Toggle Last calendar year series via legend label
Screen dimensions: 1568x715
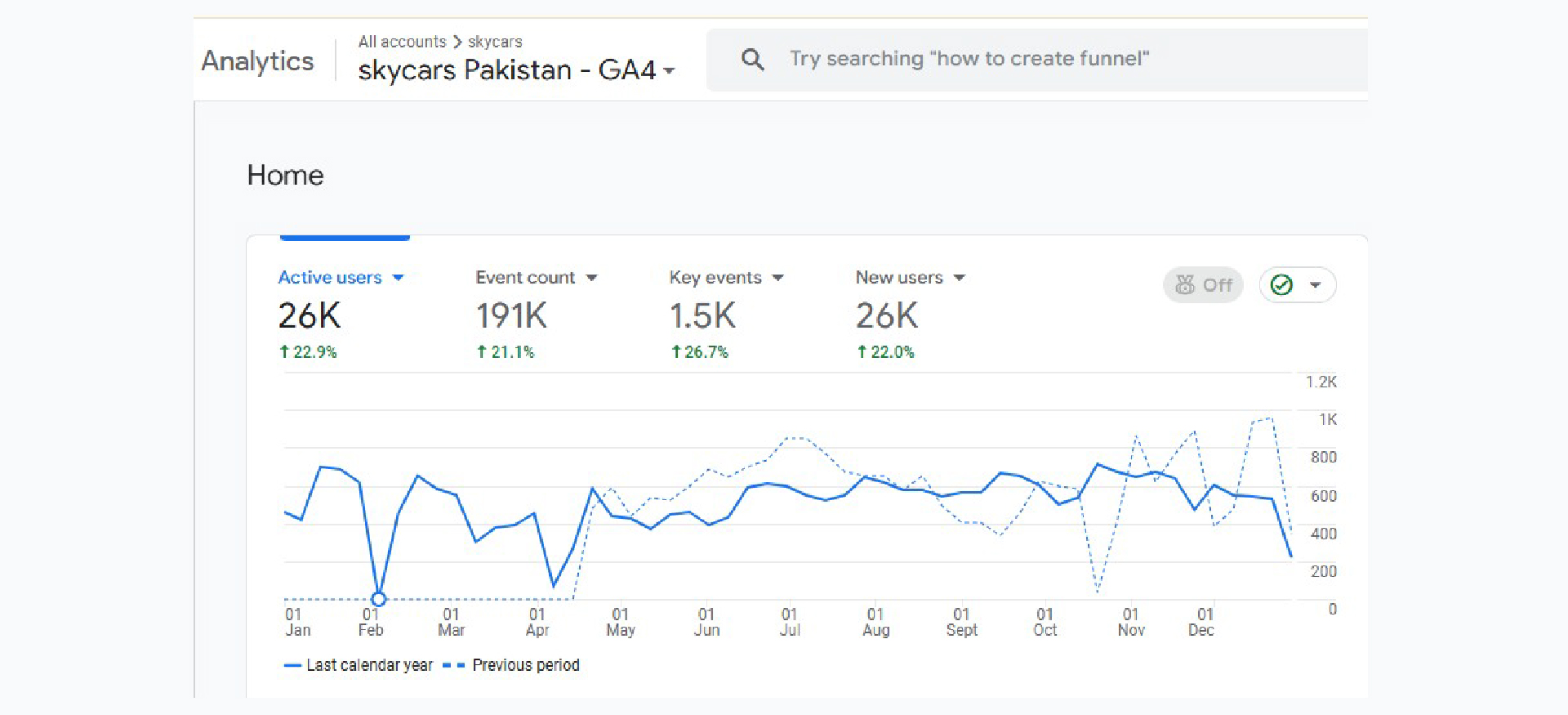tap(369, 666)
